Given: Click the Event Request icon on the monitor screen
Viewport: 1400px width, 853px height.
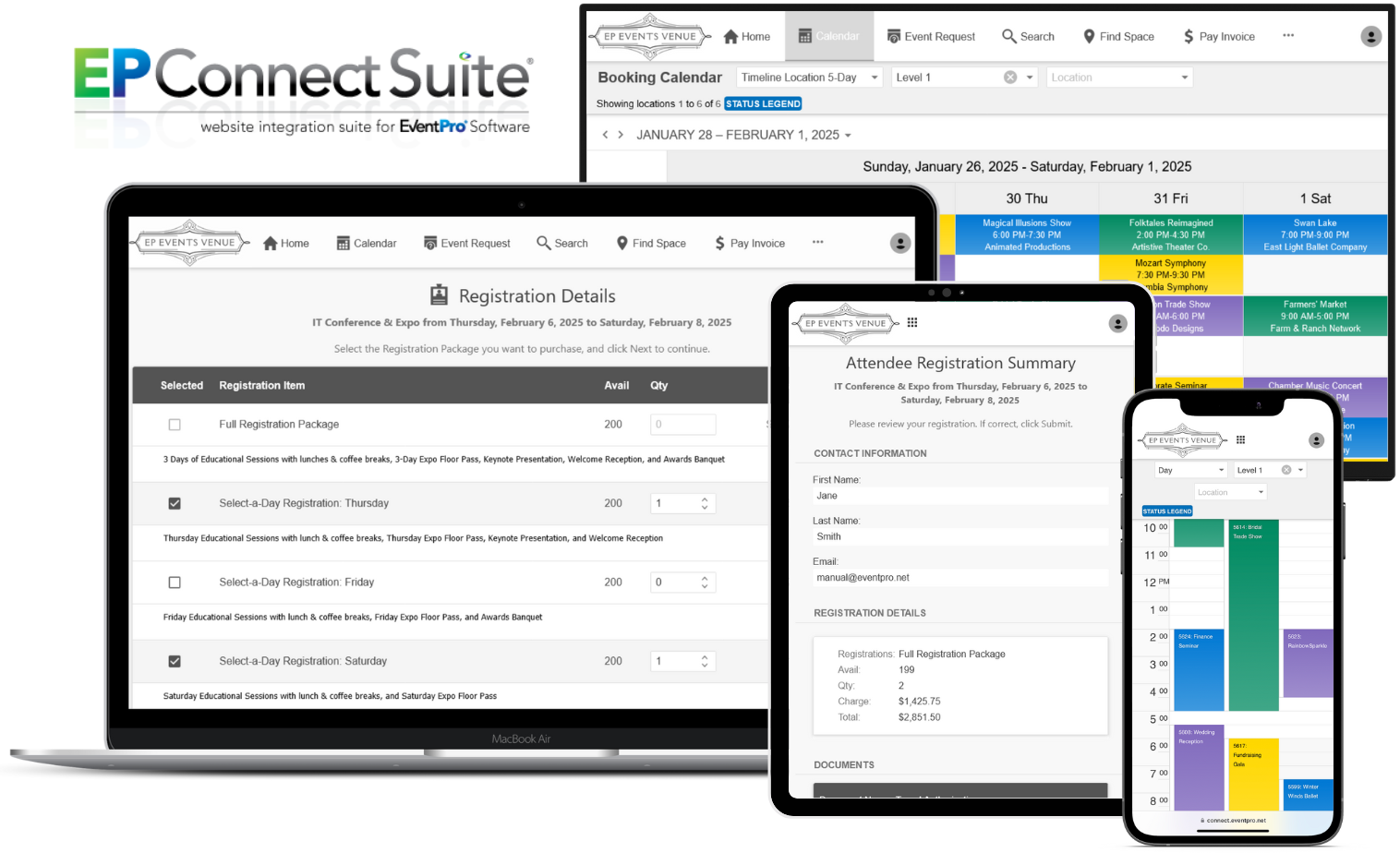Looking at the screenshot, I should pos(894,37).
